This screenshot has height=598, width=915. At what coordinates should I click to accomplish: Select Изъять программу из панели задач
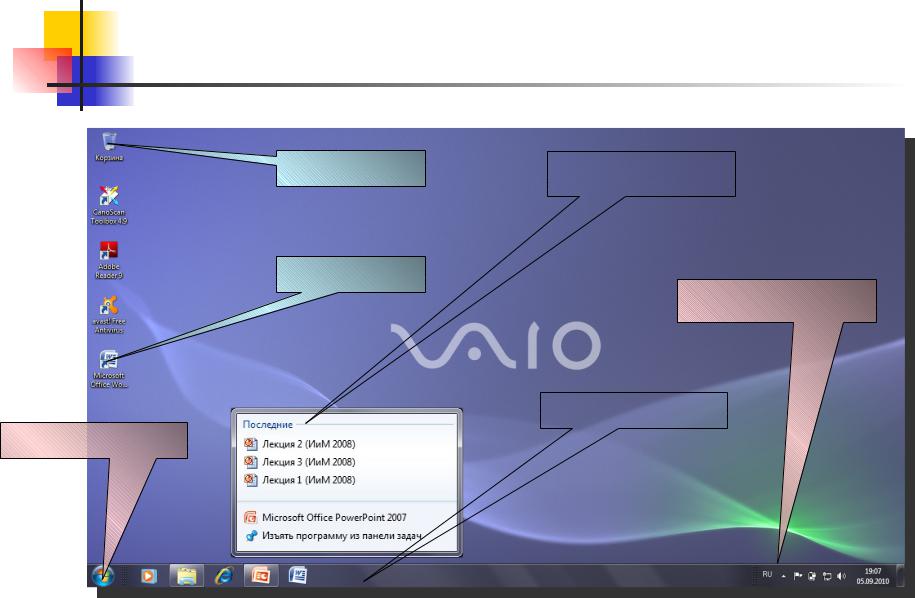click(333, 536)
